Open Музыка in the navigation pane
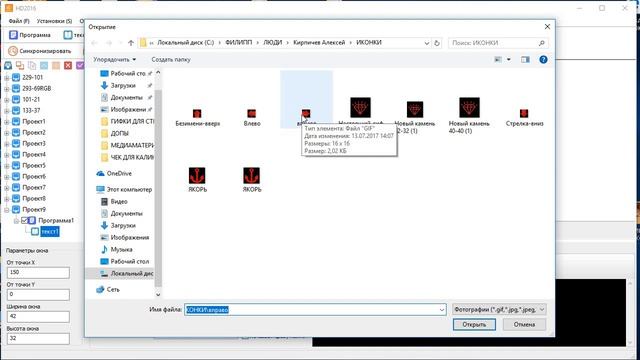The height and width of the screenshot is (360, 640). point(117,249)
